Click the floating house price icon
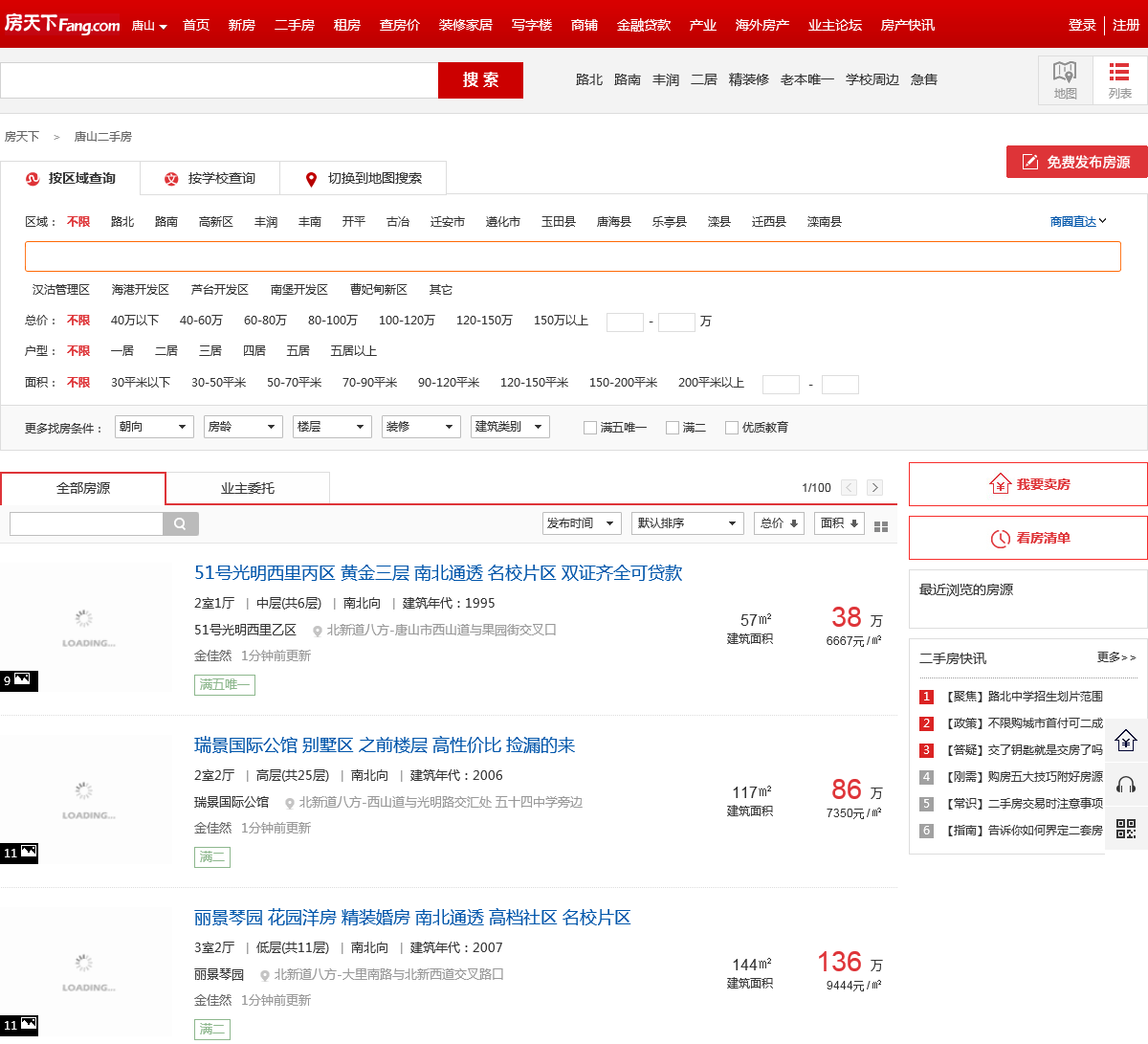 coord(1126,740)
